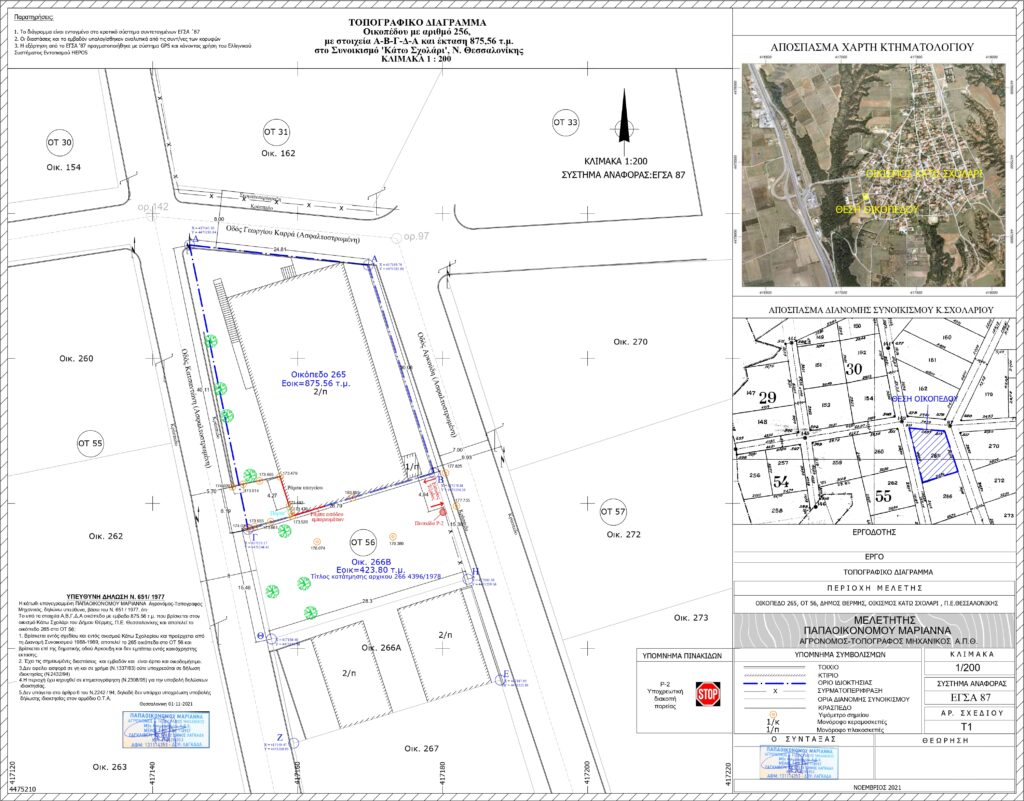
Task: Click the Οικ. 266A label
Action: click(x=381, y=648)
